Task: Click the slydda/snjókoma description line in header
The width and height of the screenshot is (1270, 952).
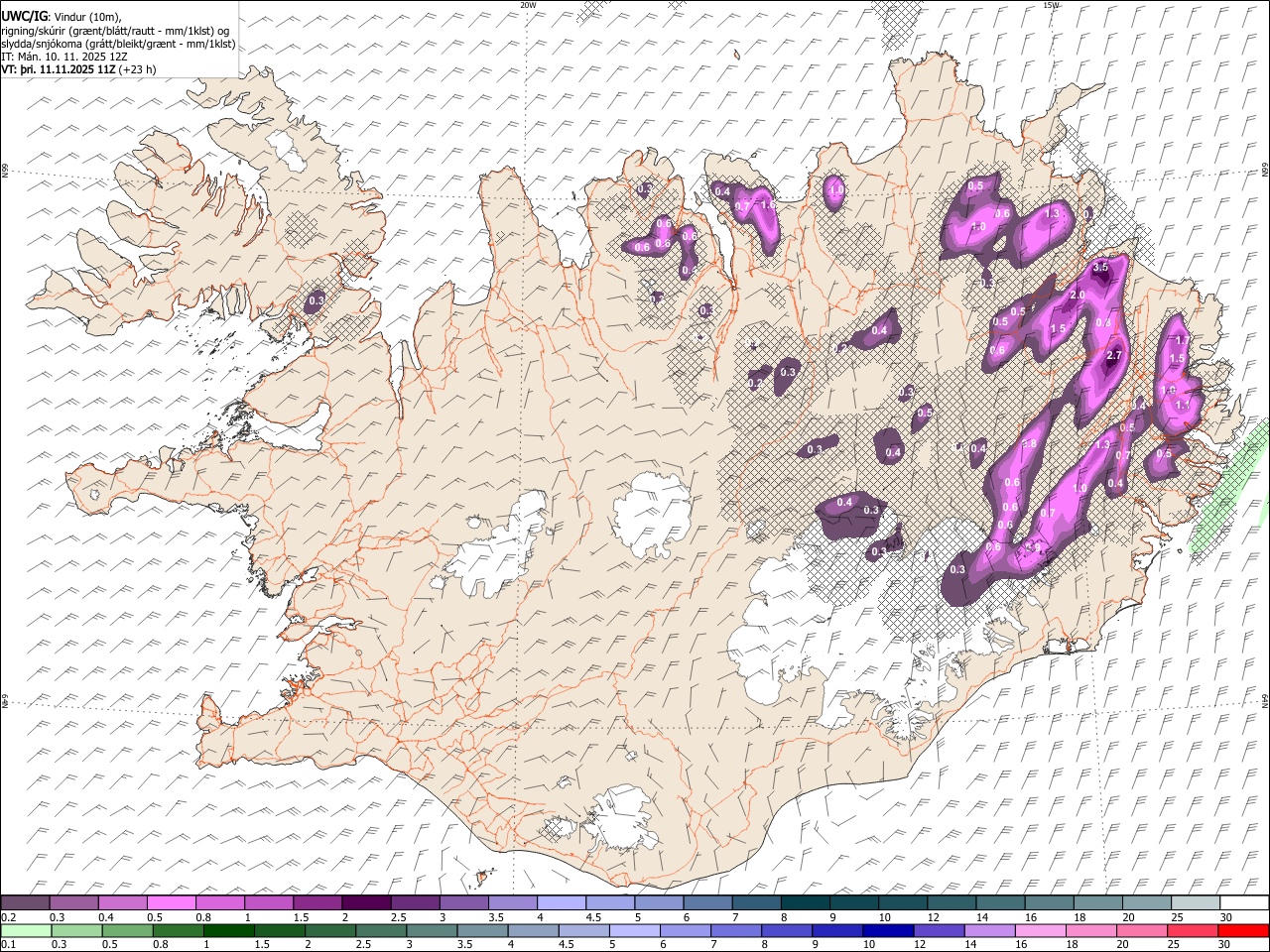Action: (x=119, y=44)
